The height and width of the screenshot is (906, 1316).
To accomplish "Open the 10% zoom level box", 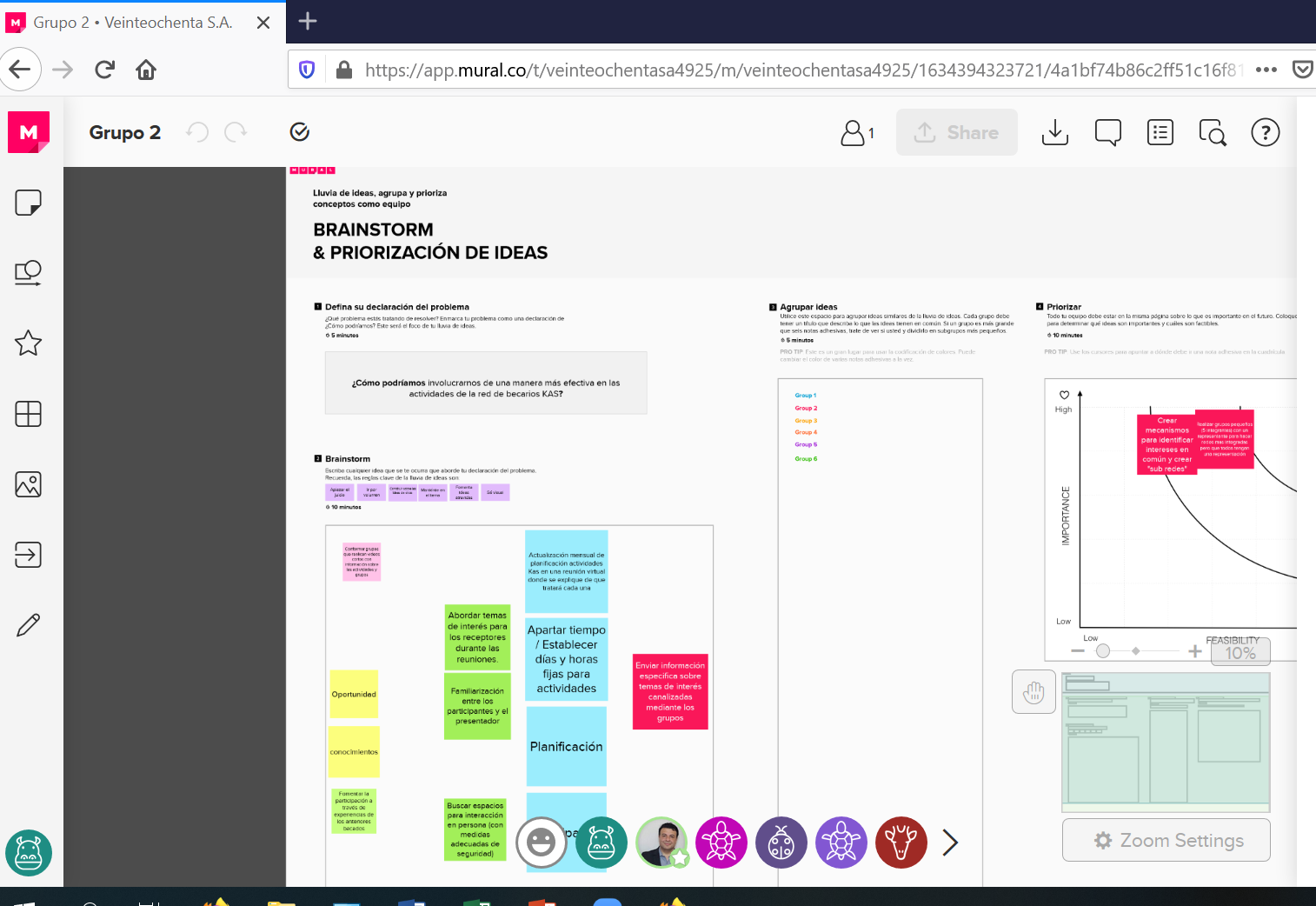I will (1240, 652).
